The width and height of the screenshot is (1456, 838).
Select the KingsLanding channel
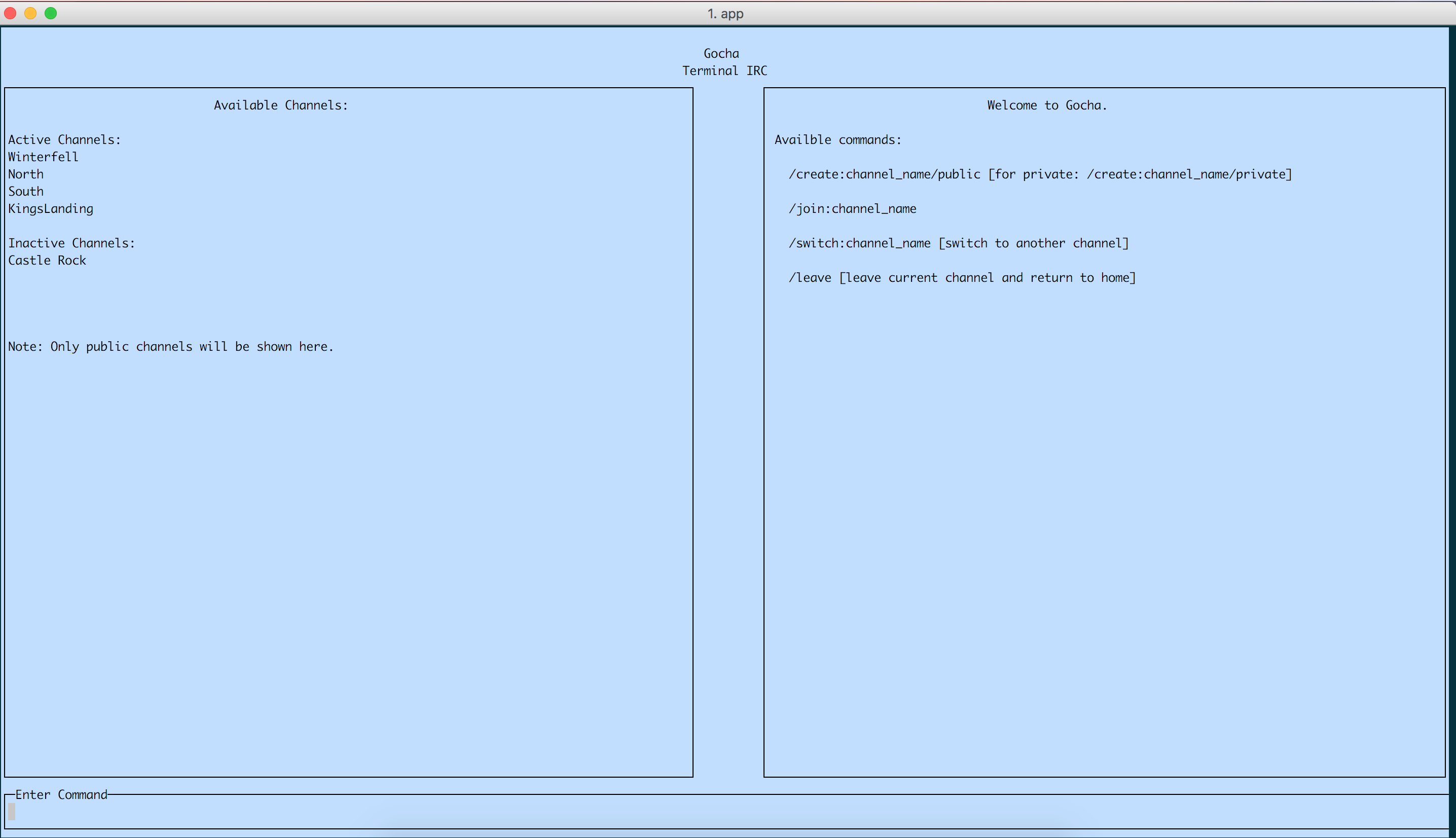(51, 208)
